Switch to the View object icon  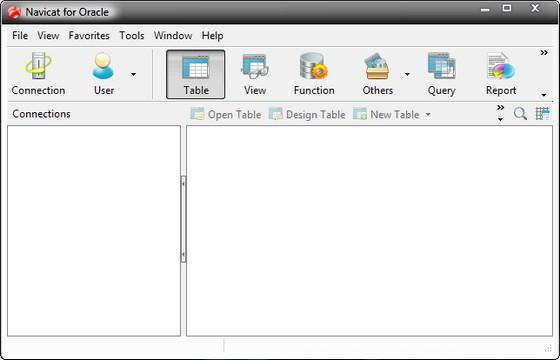(x=255, y=74)
